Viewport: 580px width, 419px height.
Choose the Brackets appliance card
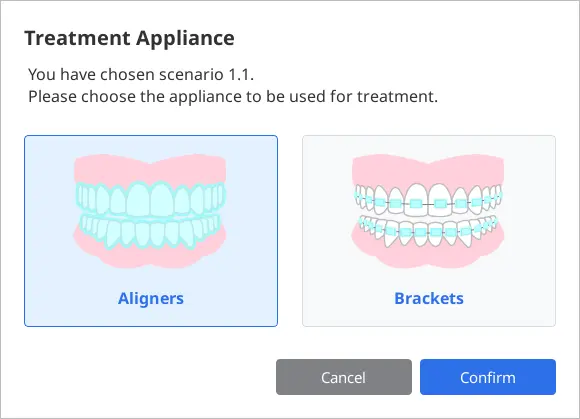click(429, 231)
